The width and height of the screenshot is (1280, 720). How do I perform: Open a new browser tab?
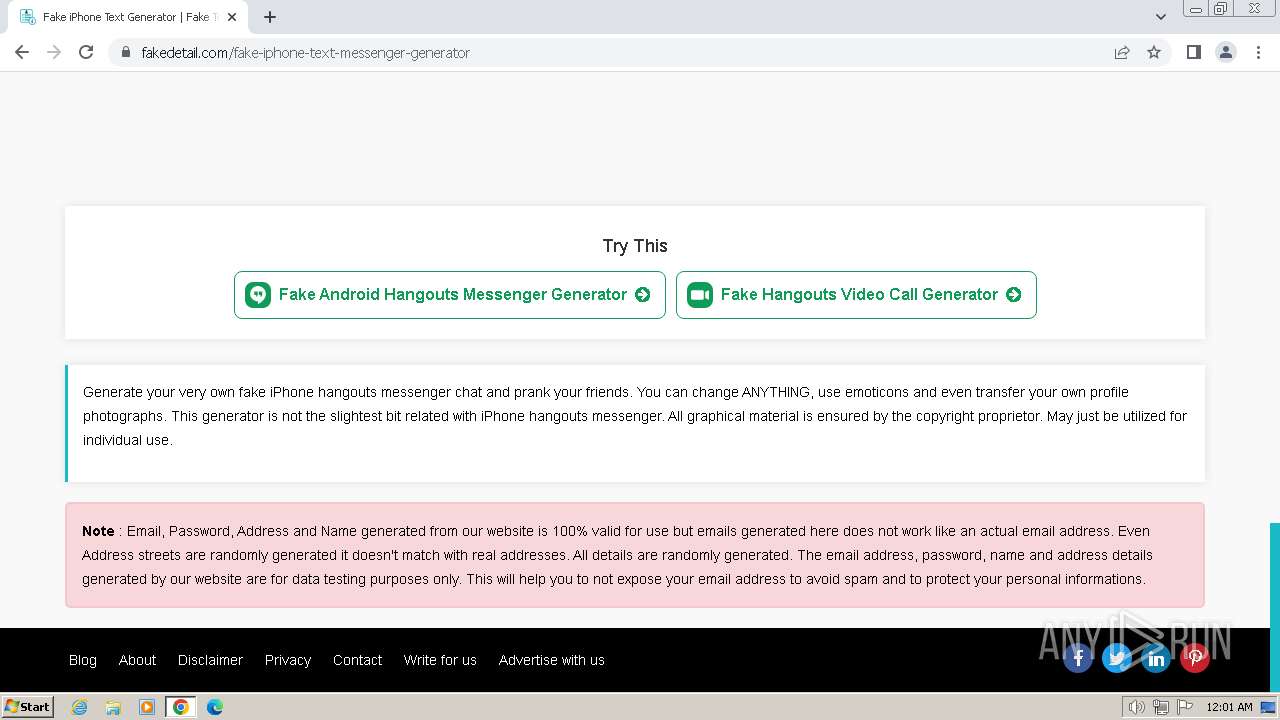click(x=270, y=17)
